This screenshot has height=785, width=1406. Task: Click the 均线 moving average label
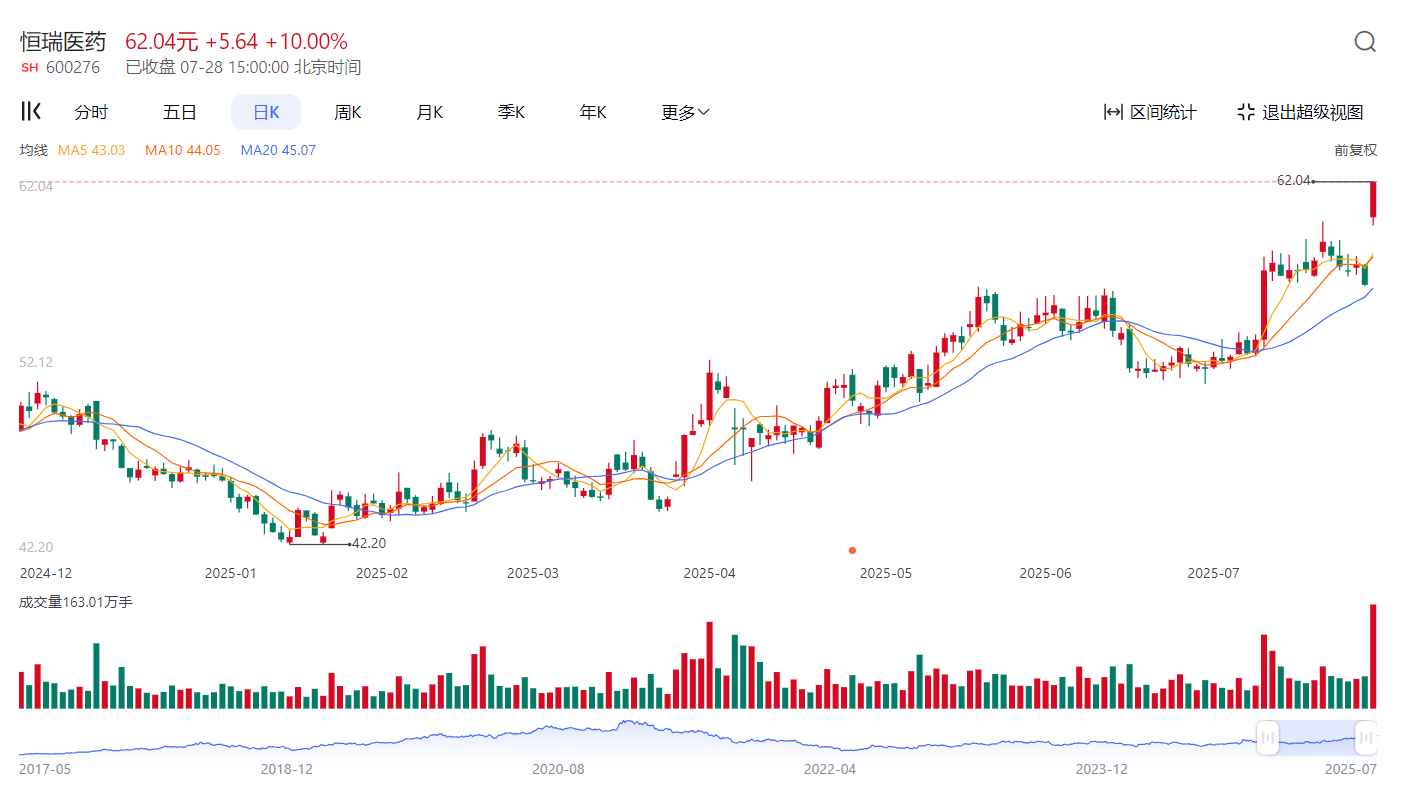34,150
